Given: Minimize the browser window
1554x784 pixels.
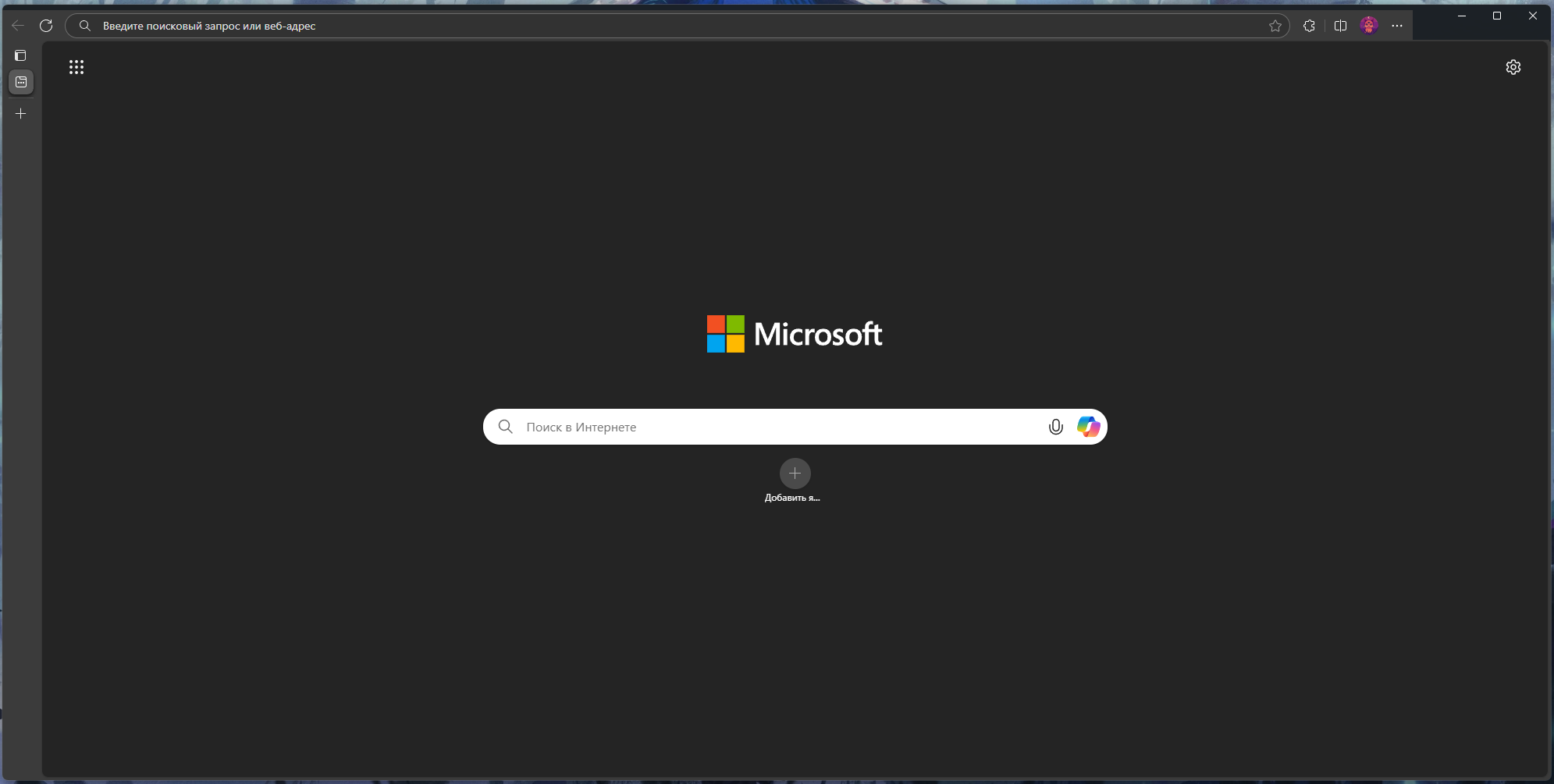Looking at the screenshot, I should [x=1462, y=16].
